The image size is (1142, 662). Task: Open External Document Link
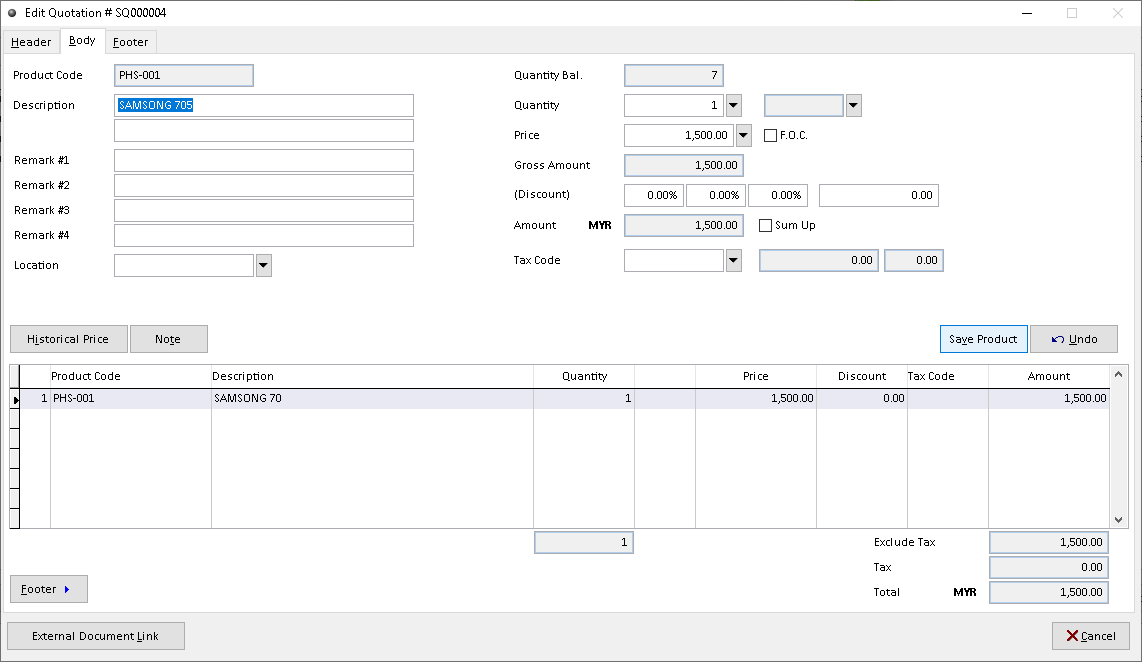[x=95, y=636]
